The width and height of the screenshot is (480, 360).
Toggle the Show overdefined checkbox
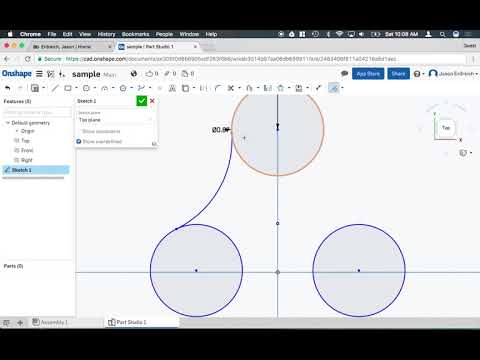(x=79, y=142)
